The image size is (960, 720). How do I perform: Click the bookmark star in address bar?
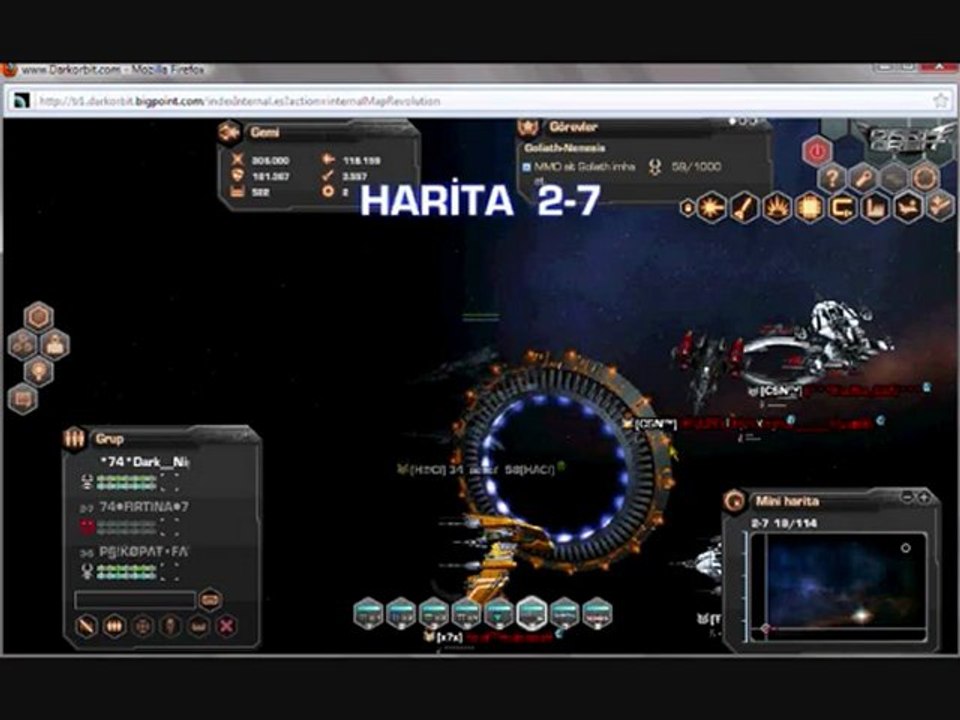point(941,101)
